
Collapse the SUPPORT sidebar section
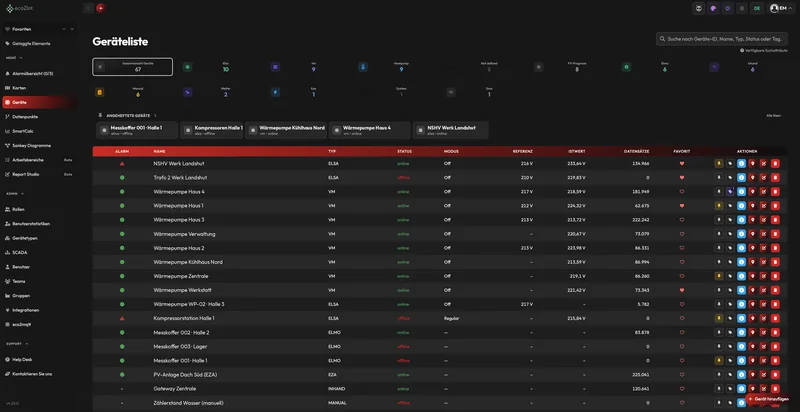(x=27, y=344)
